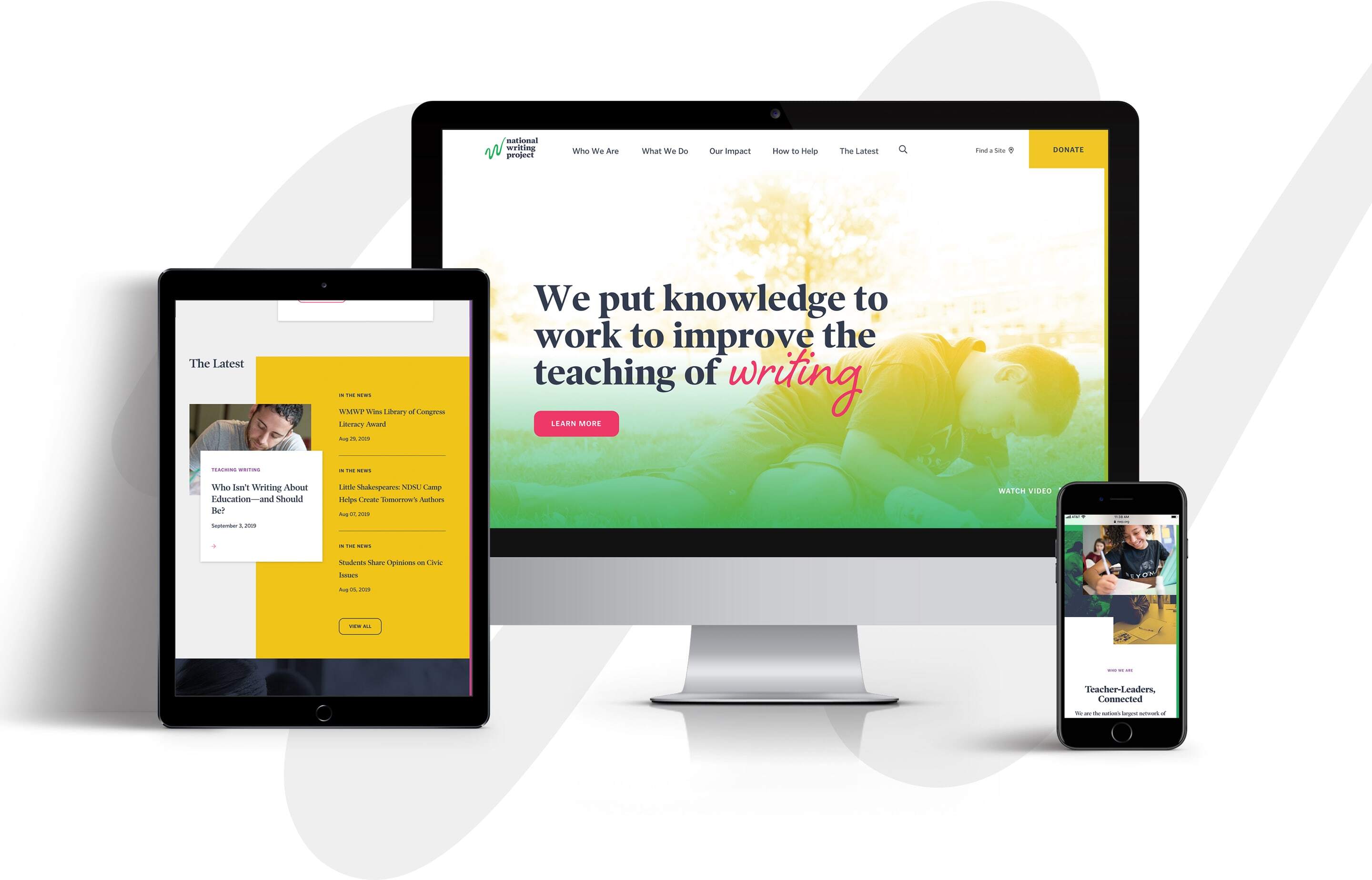Click the location pin Find a Site icon
Viewport: 1372px width, 880px height.
coord(1009,150)
